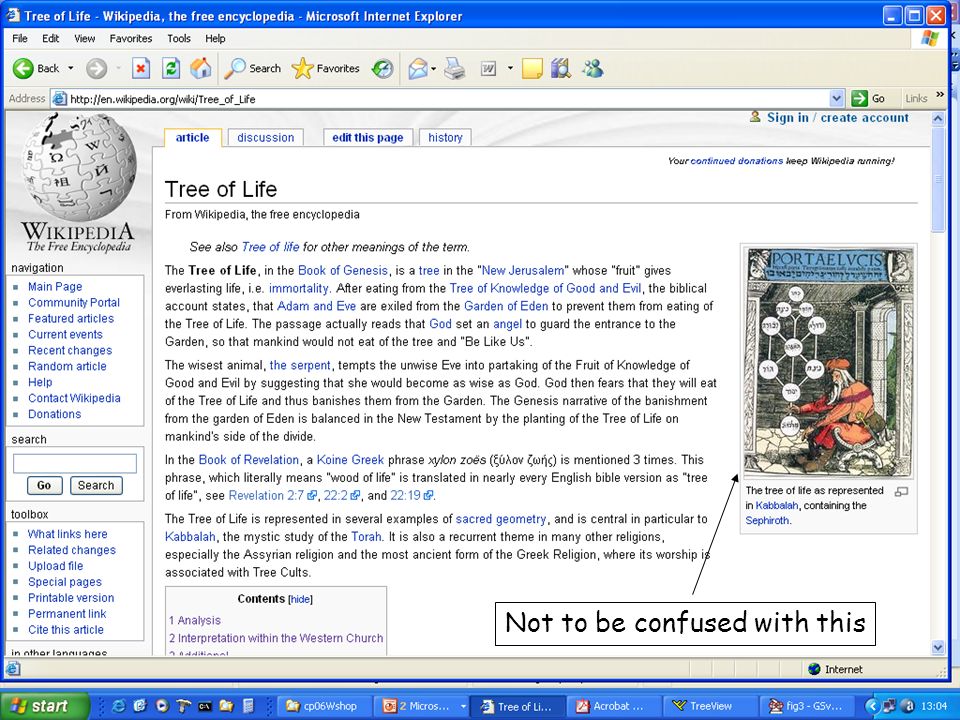The height and width of the screenshot is (720, 960).
Task: Open the File menu
Action: click(20, 38)
